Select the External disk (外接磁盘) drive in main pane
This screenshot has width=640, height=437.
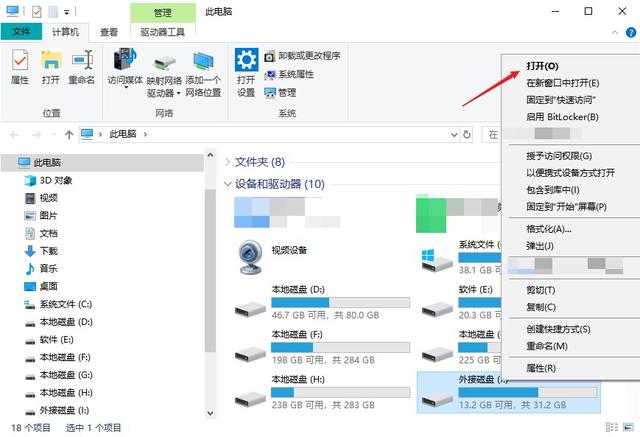coord(508,392)
